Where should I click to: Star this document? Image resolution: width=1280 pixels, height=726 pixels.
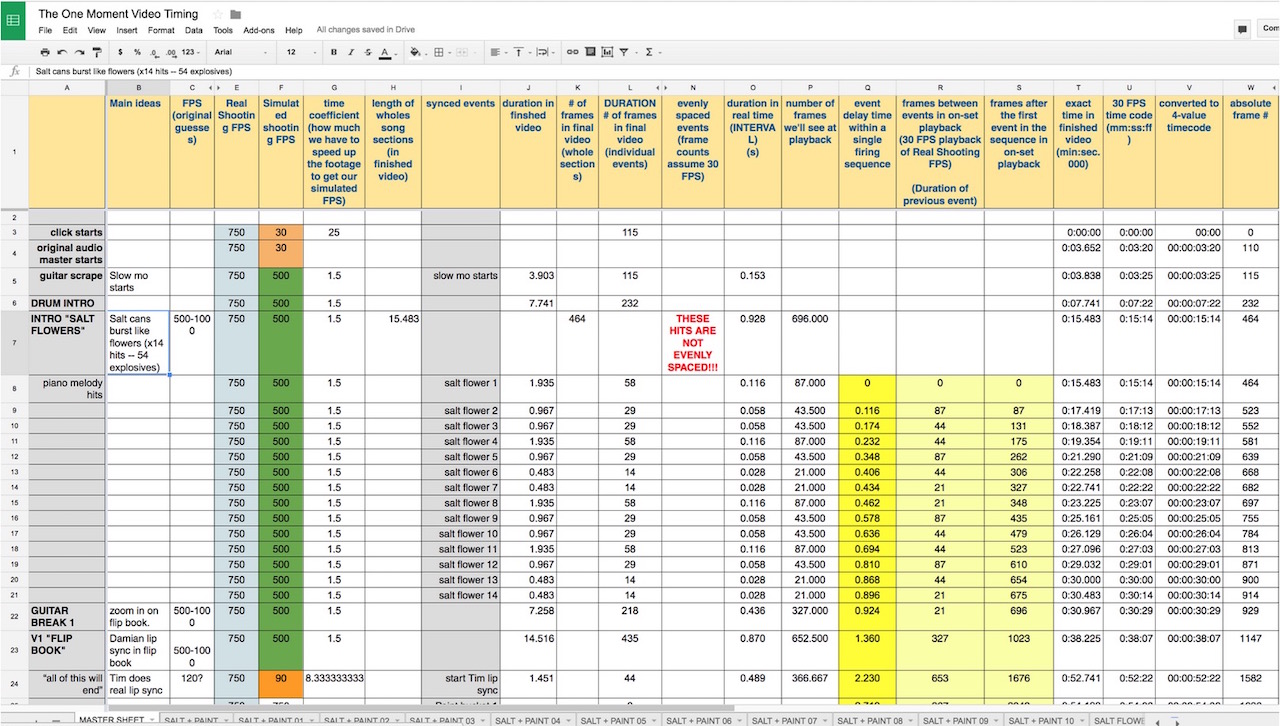218,15
